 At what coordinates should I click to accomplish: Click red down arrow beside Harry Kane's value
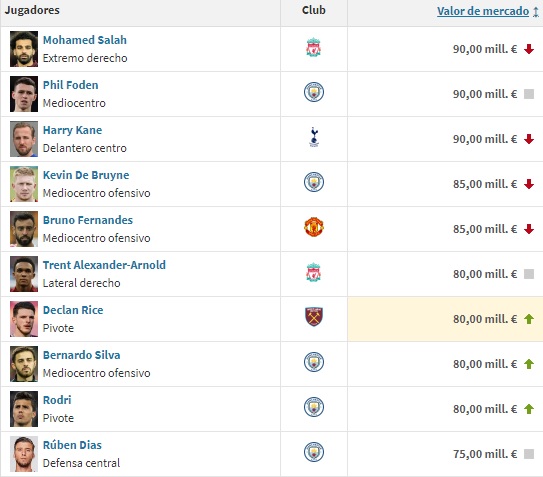[x=529, y=139]
